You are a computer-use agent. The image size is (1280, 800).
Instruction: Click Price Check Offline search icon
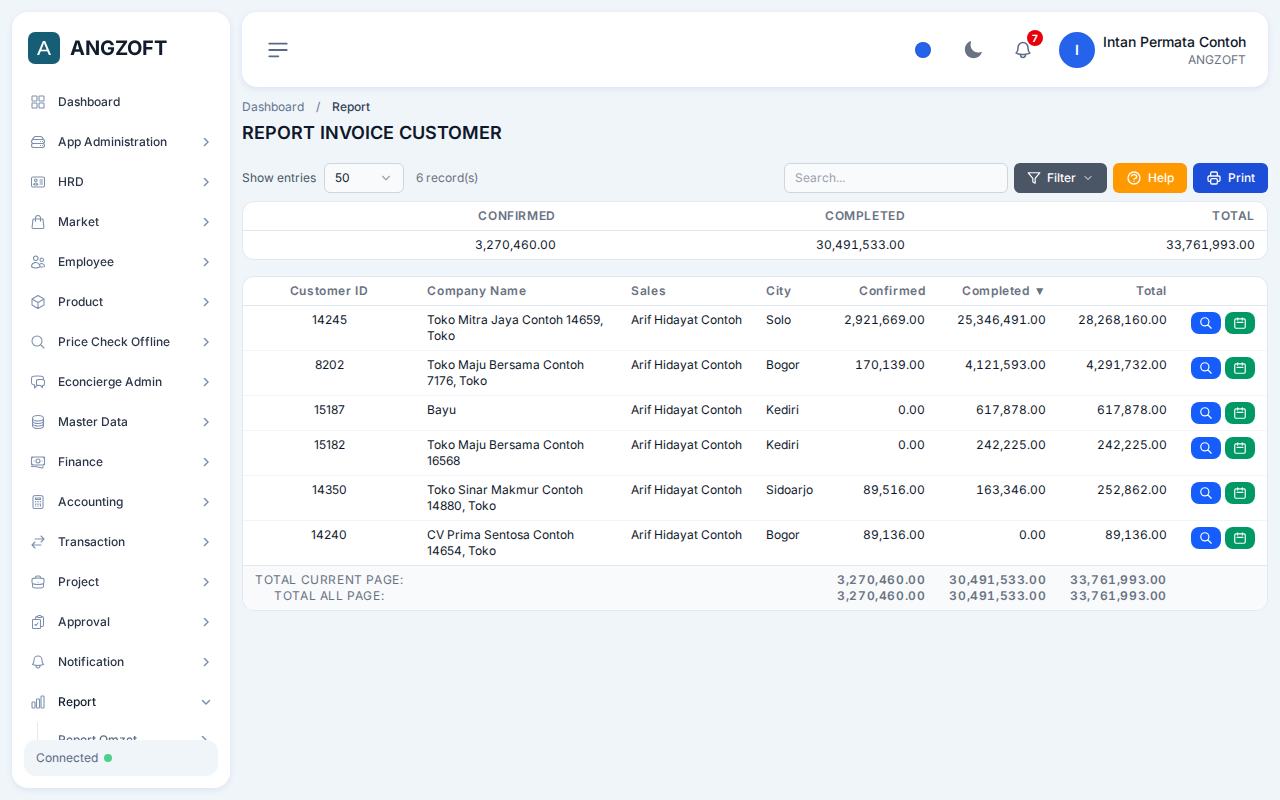click(38, 342)
